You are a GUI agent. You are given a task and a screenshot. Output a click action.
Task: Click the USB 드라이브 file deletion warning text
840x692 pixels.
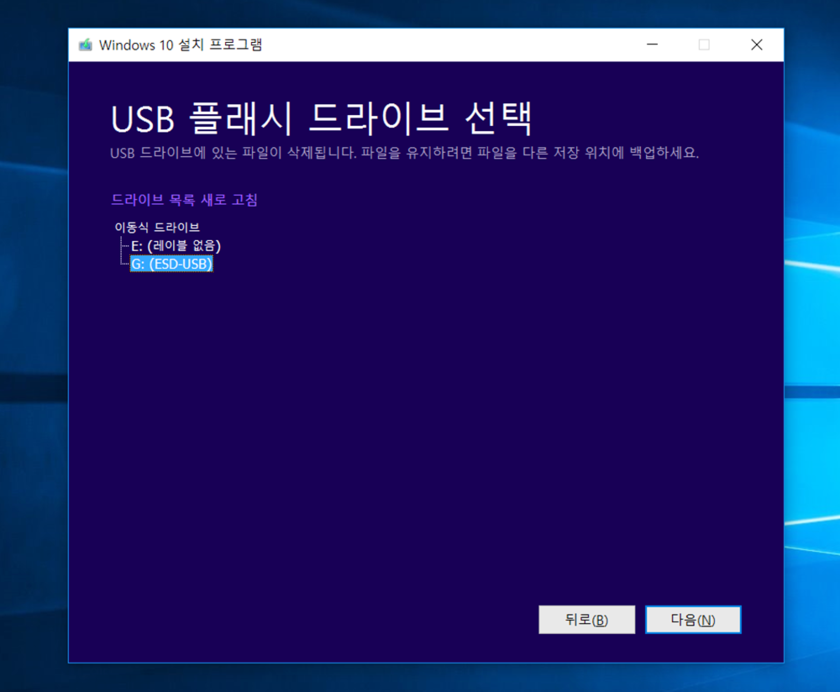point(404,153)
